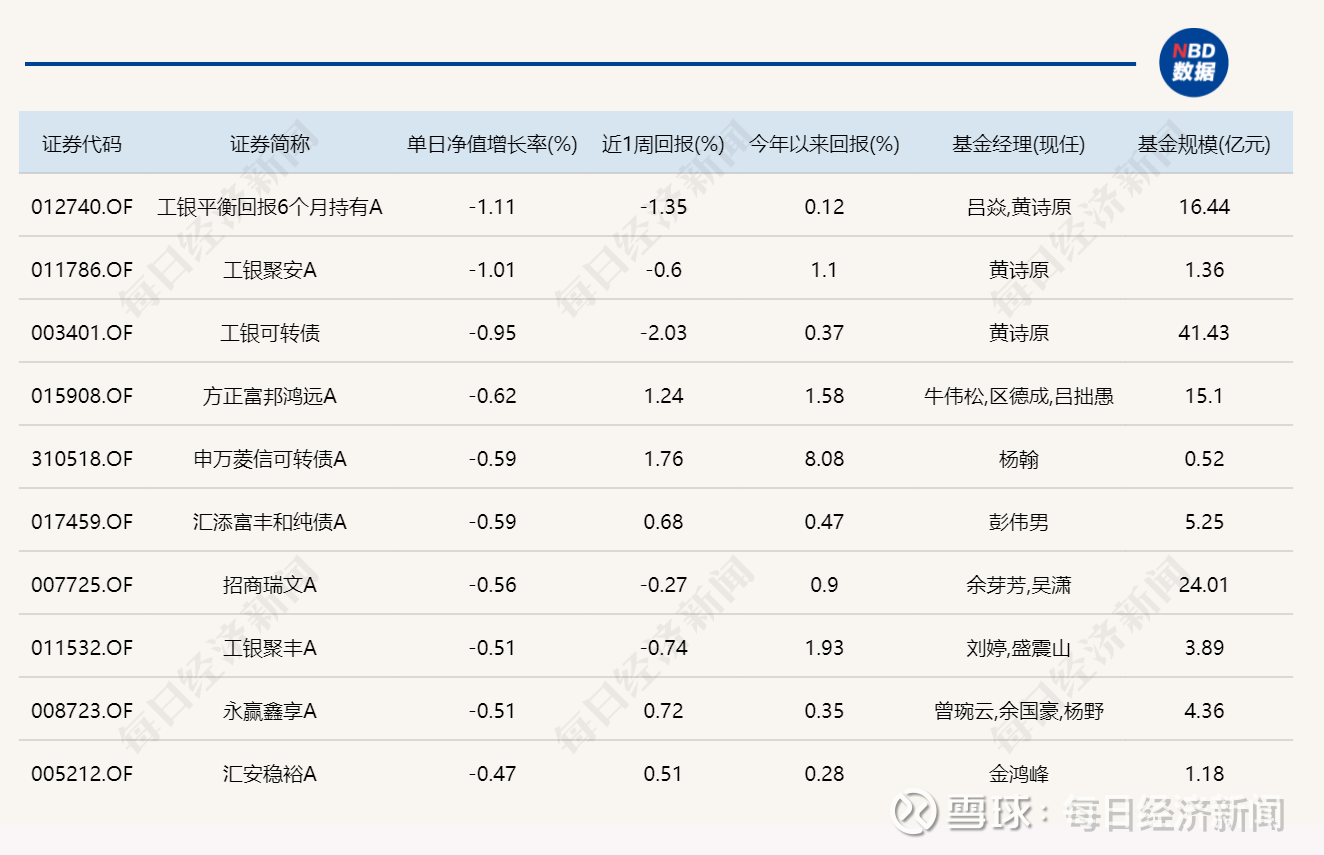
Task: Click manager name 杨翰
Action: pos(1018,459)
